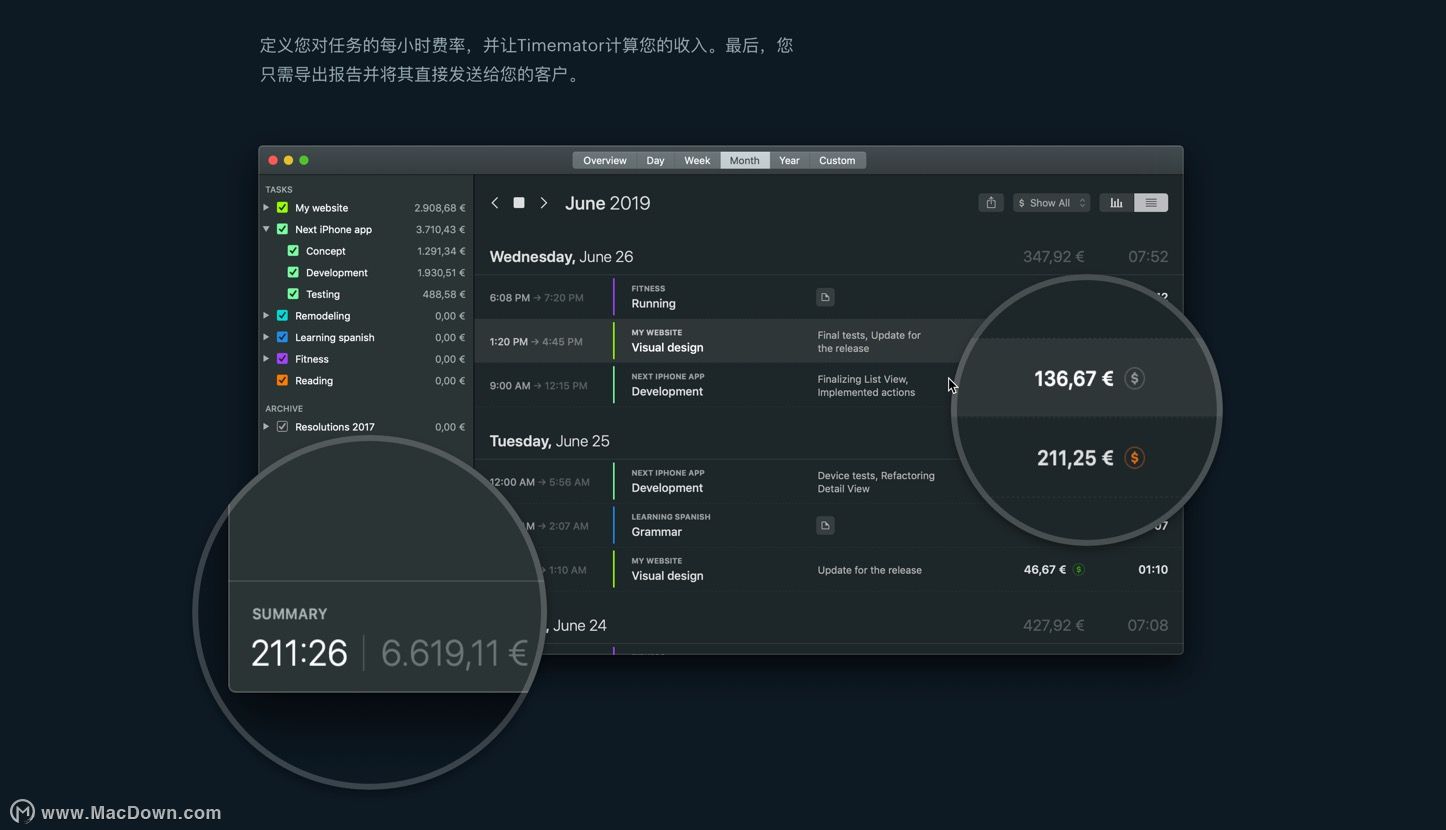
Task: Uncheck the Development subtask checkbox
Action: (x=293, y=272)
